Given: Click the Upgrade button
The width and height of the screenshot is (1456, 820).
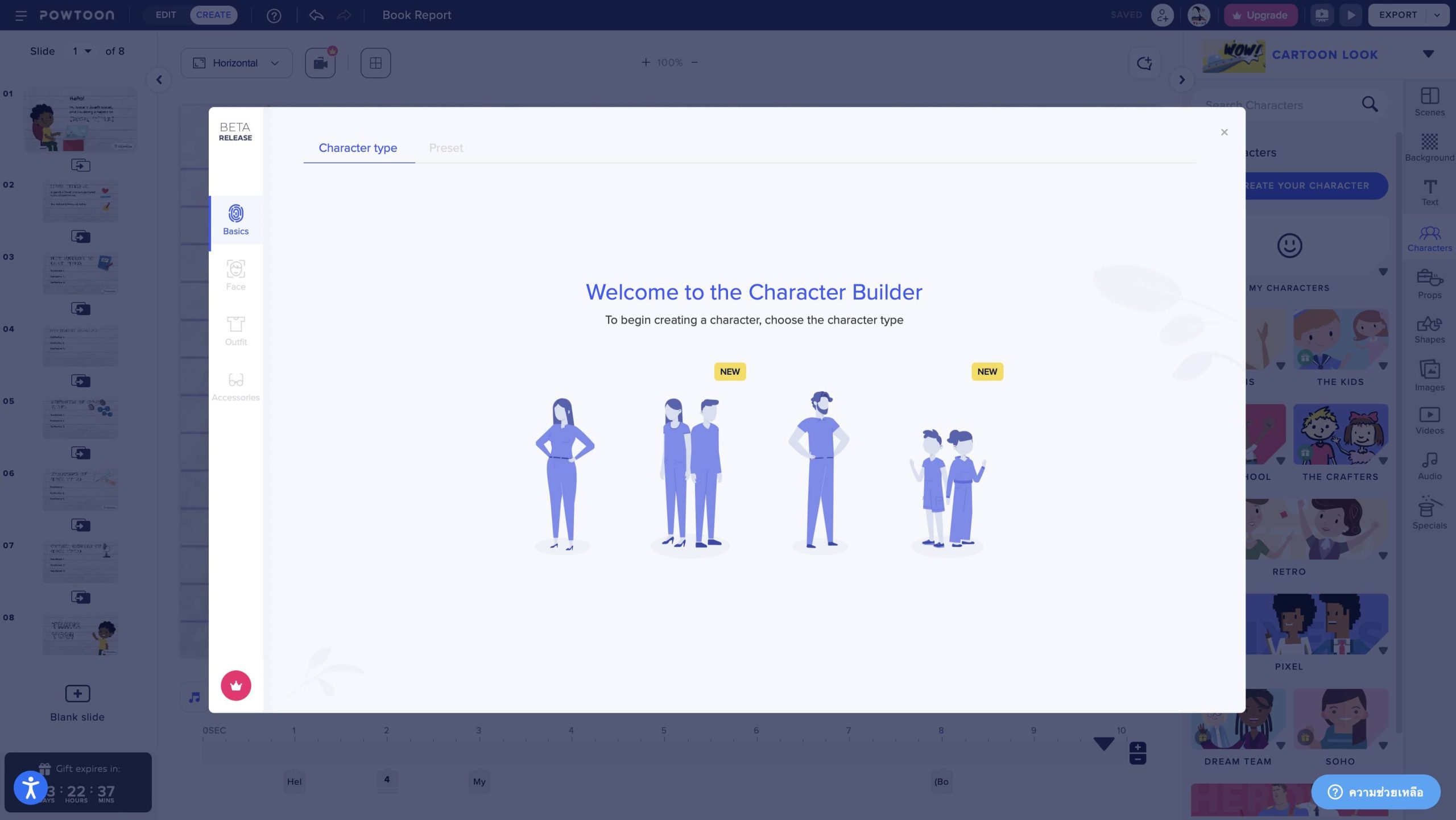Looking at the screenshot, I should [x=1260, y=15].
